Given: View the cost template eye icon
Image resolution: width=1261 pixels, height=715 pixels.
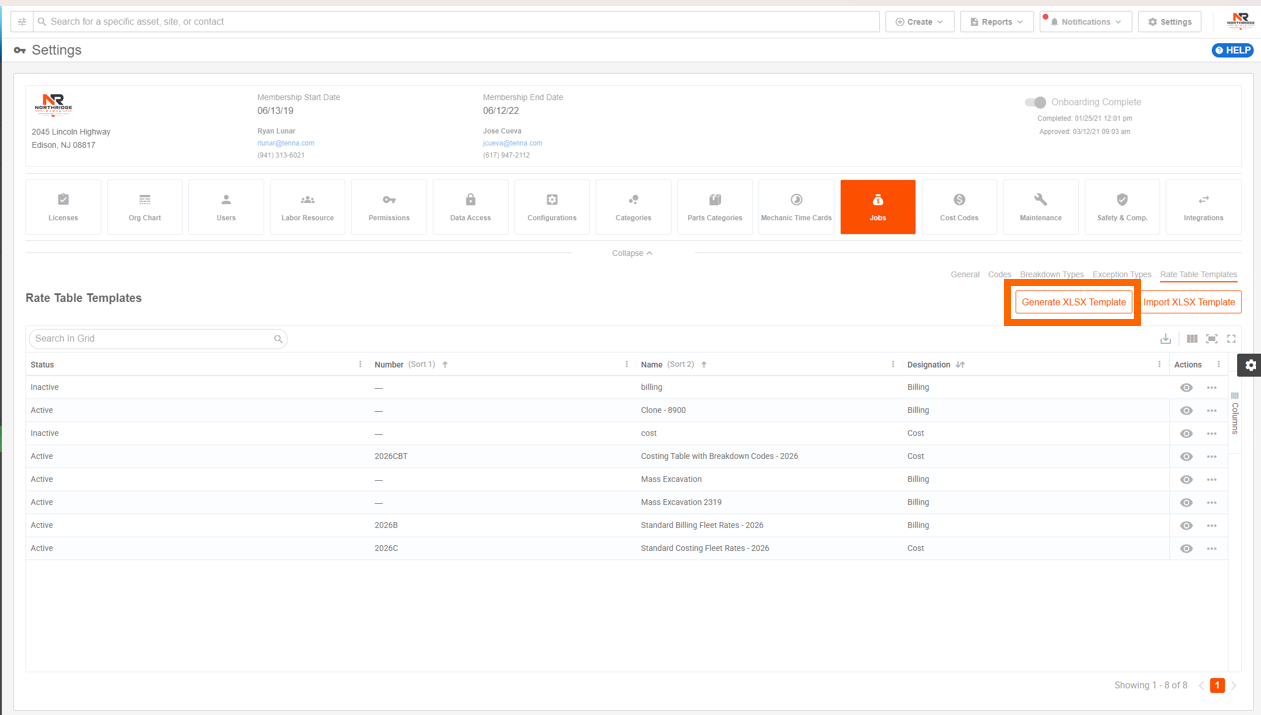Looking at the screenshot, I should 1186,434.
